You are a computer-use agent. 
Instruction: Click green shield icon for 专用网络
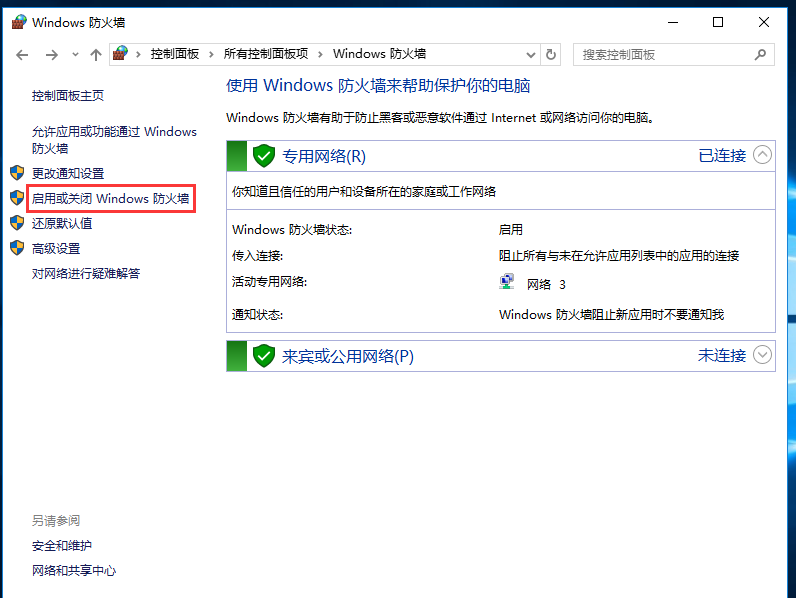point(264,156)
